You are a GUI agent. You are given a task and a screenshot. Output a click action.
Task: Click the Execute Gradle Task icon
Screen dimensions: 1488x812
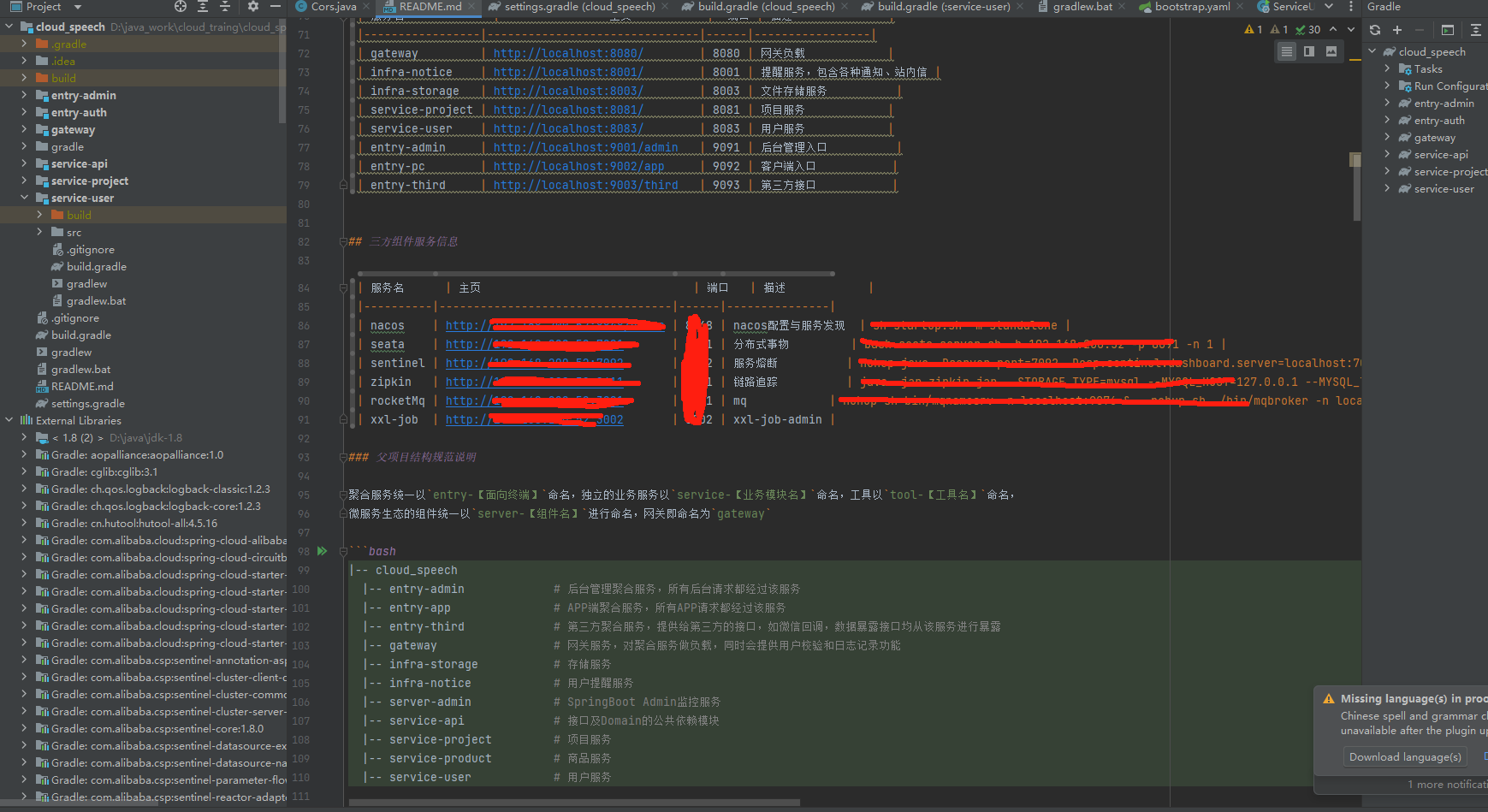coord(1448,29)
